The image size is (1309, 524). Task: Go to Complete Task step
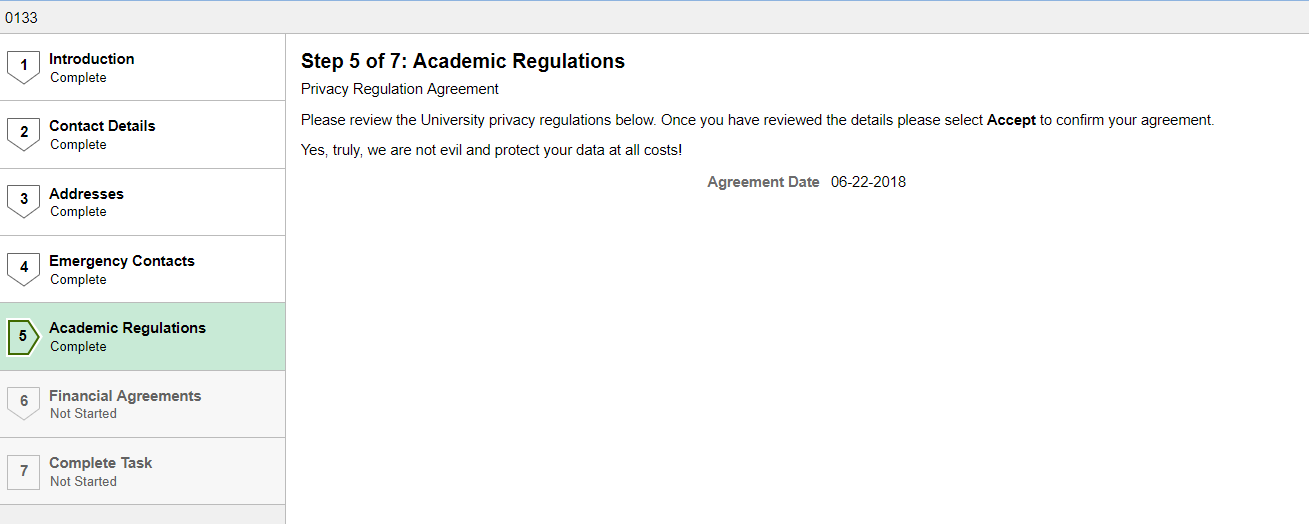[x=142, y=471]
